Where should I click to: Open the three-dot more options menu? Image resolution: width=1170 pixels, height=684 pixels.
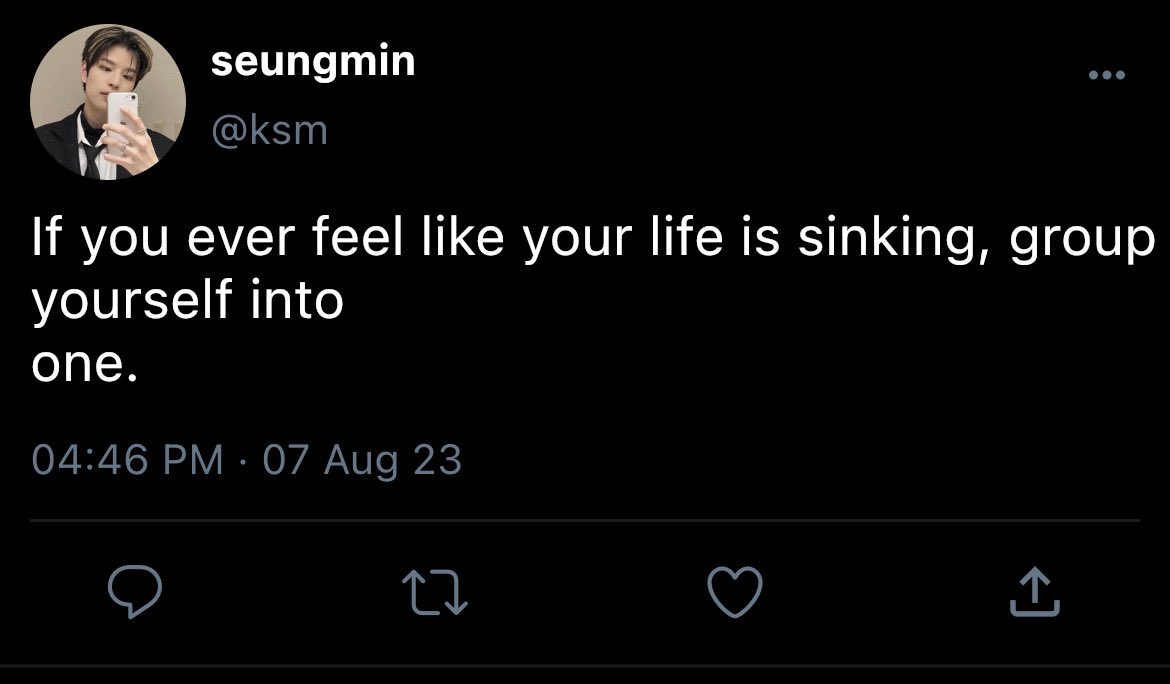coord(1107,76)
